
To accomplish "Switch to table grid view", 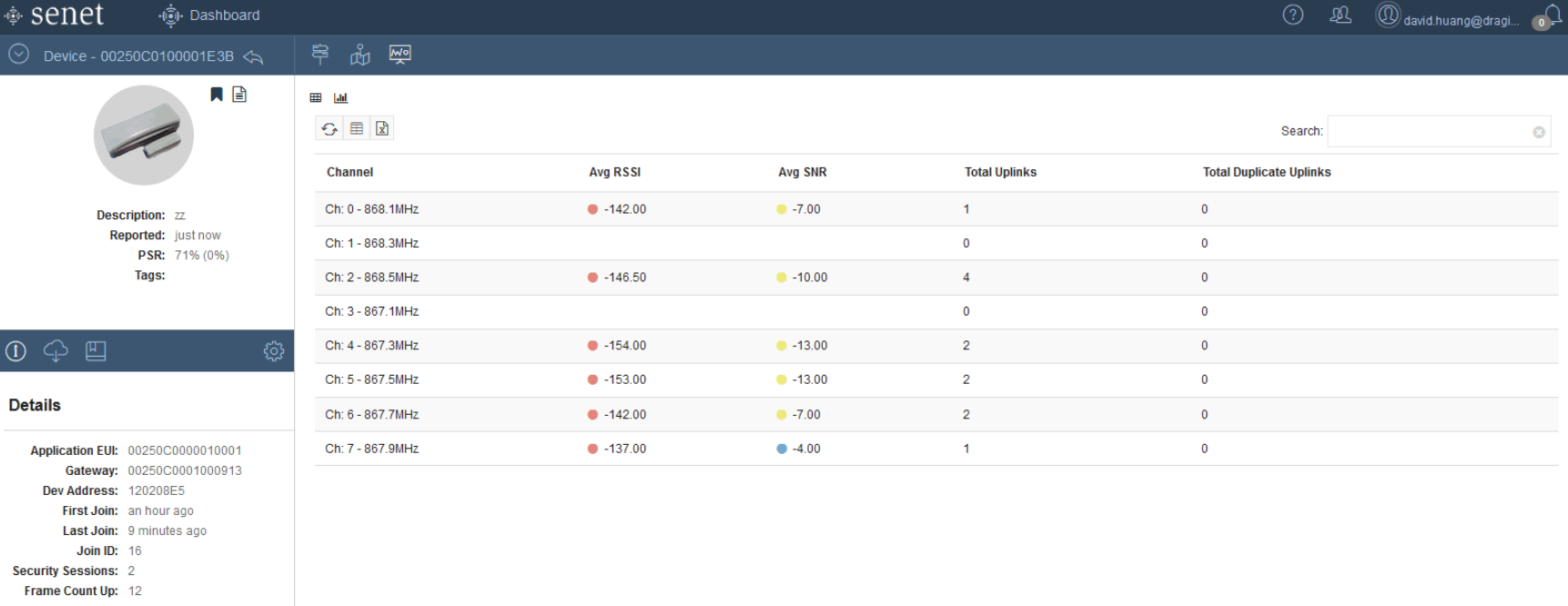I will coord(316,98).
